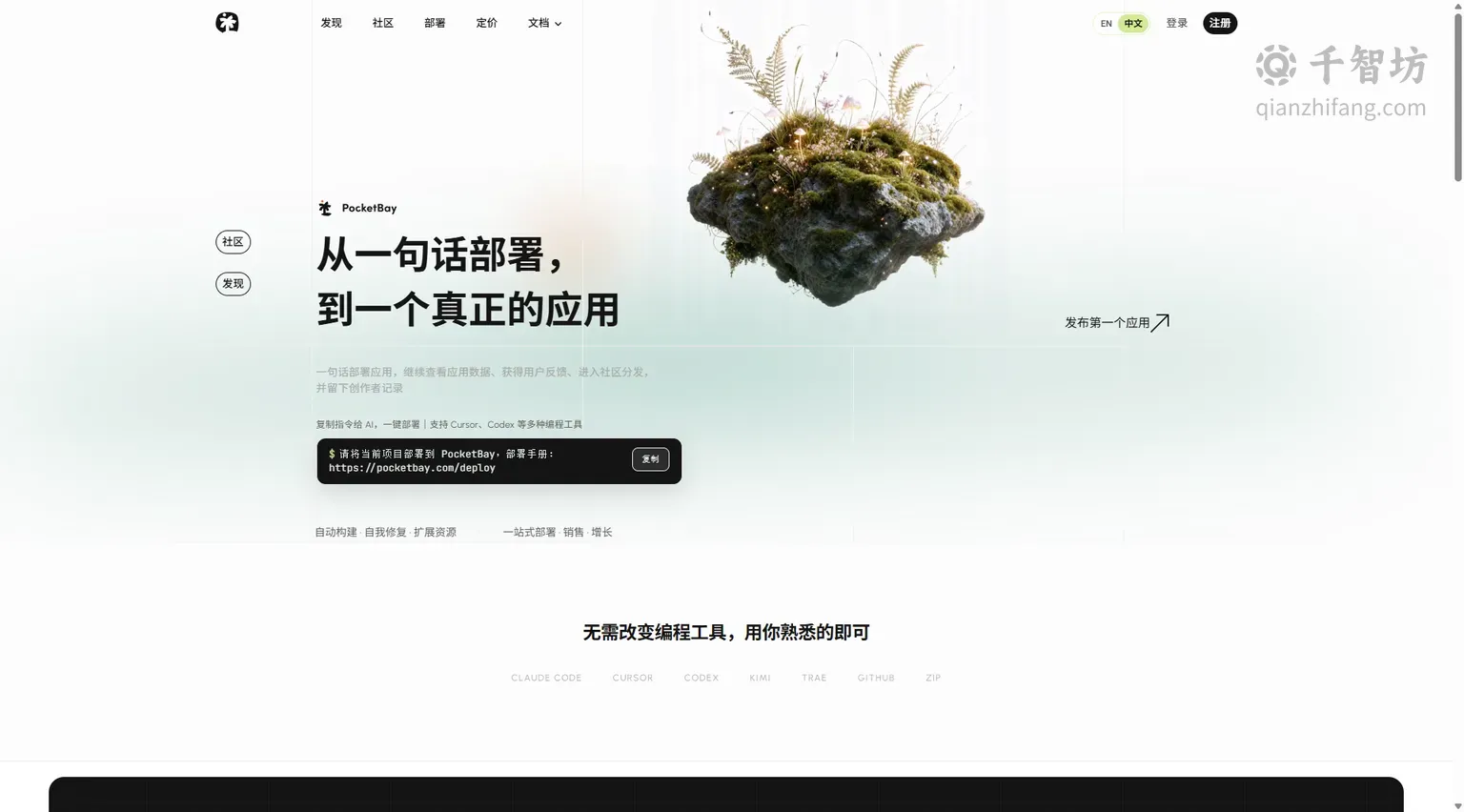
Task: Open the 发现 navigation item
Action: [331, 23]
